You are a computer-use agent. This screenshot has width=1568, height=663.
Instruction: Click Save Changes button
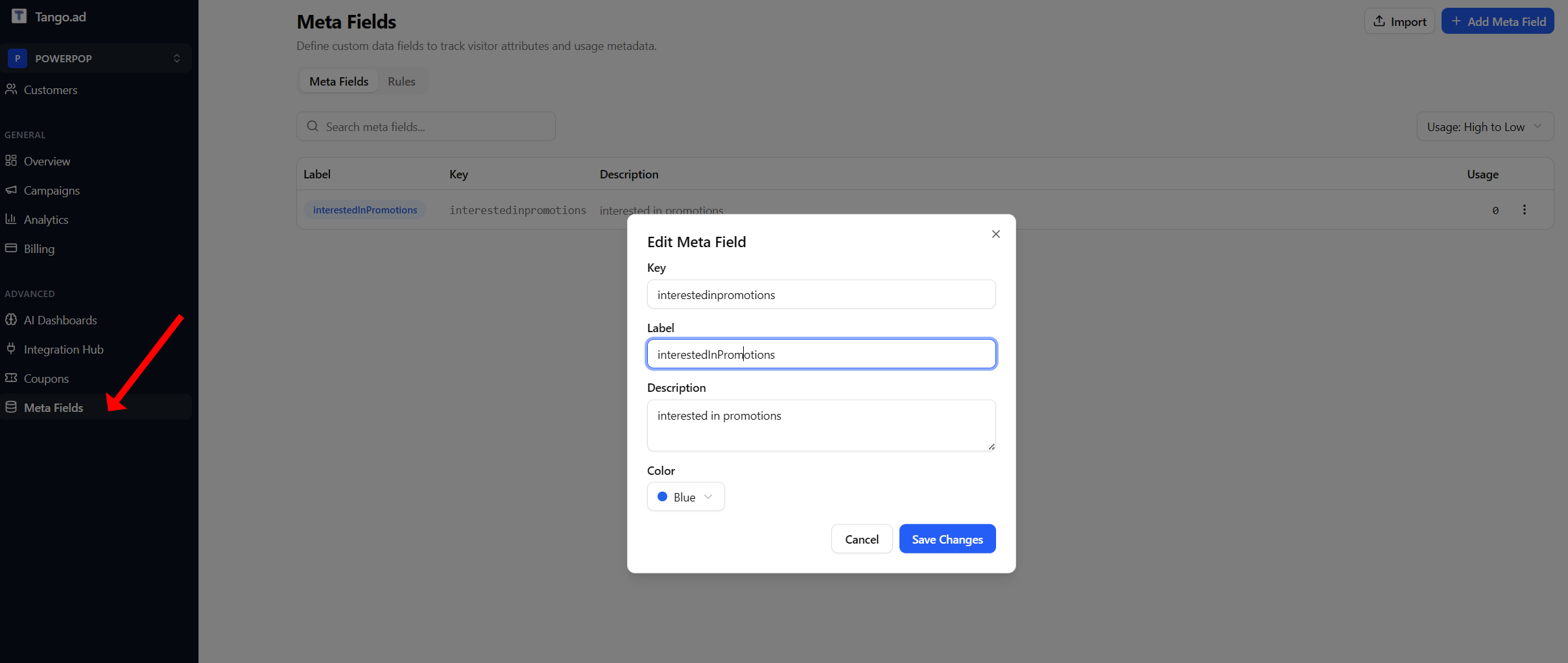coord(947,539)
